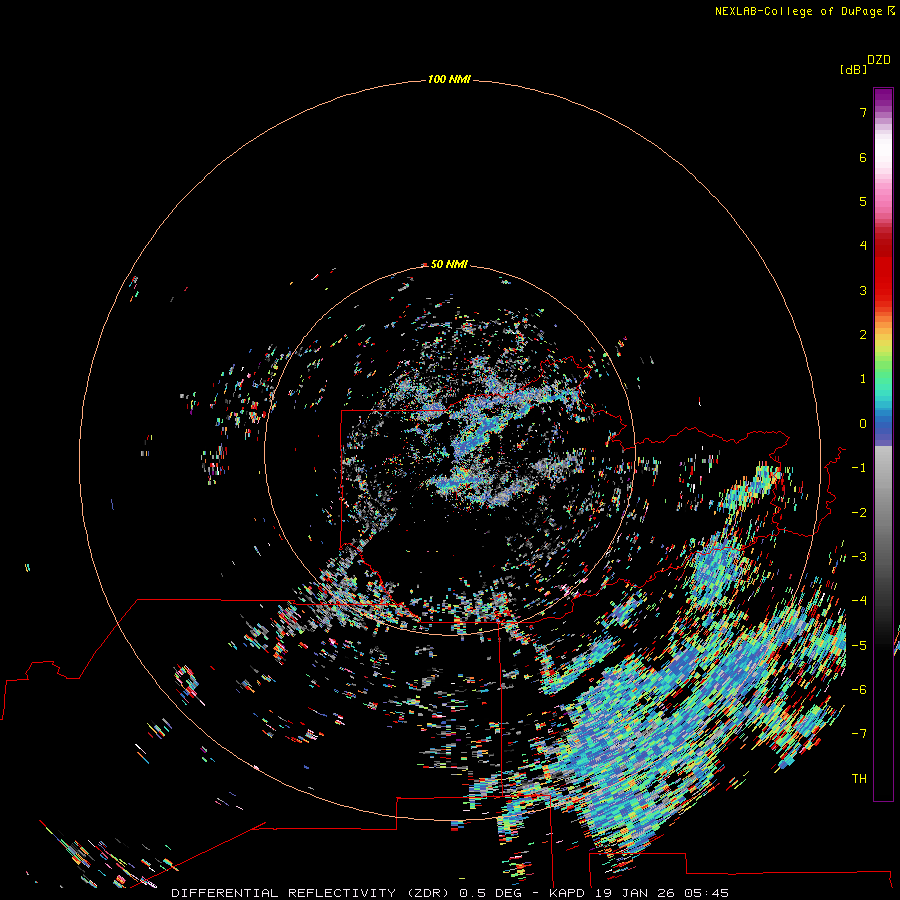This screenshot has height=900, width=900.
Task: Click the DZD legend title
Action: coord(879,60)
